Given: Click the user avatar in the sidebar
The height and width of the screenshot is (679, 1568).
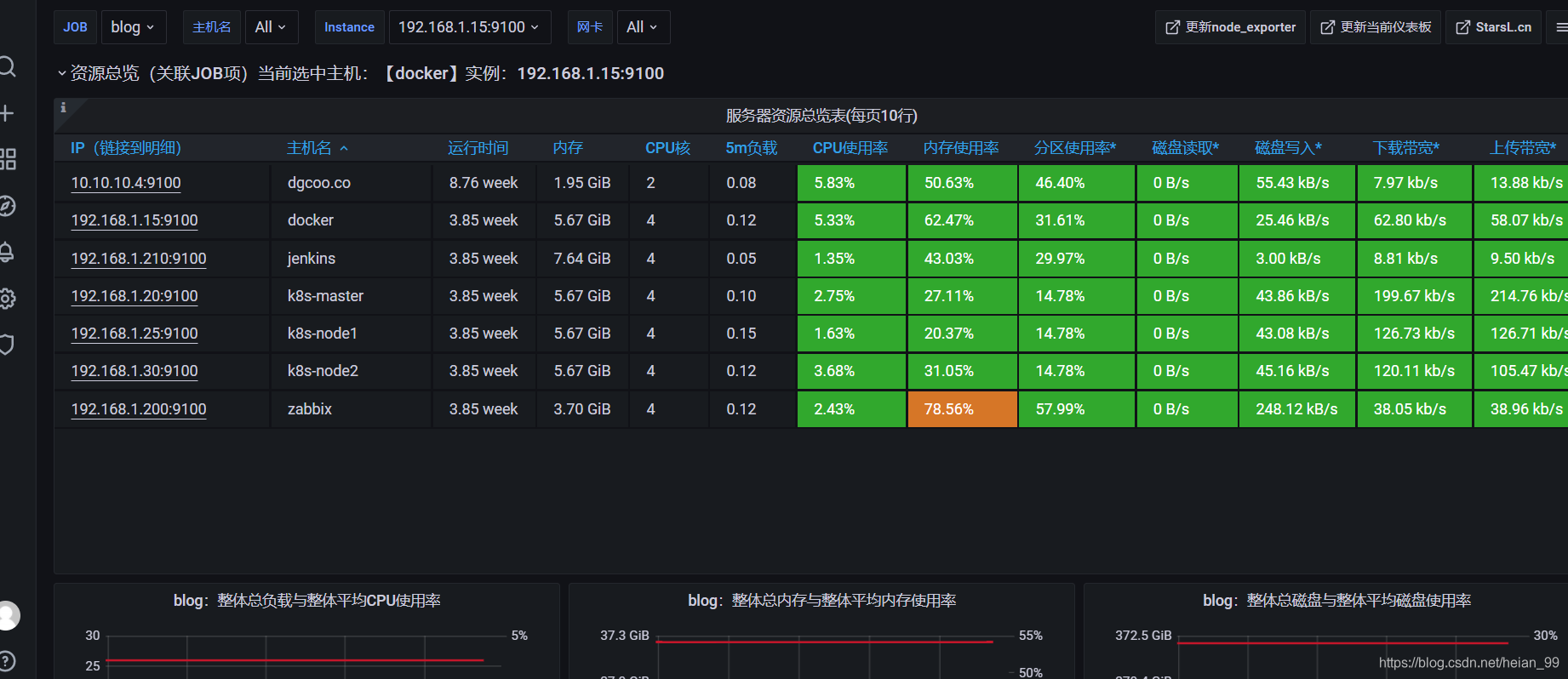Looking at the screenshot, I should click(x=8, y=615).
